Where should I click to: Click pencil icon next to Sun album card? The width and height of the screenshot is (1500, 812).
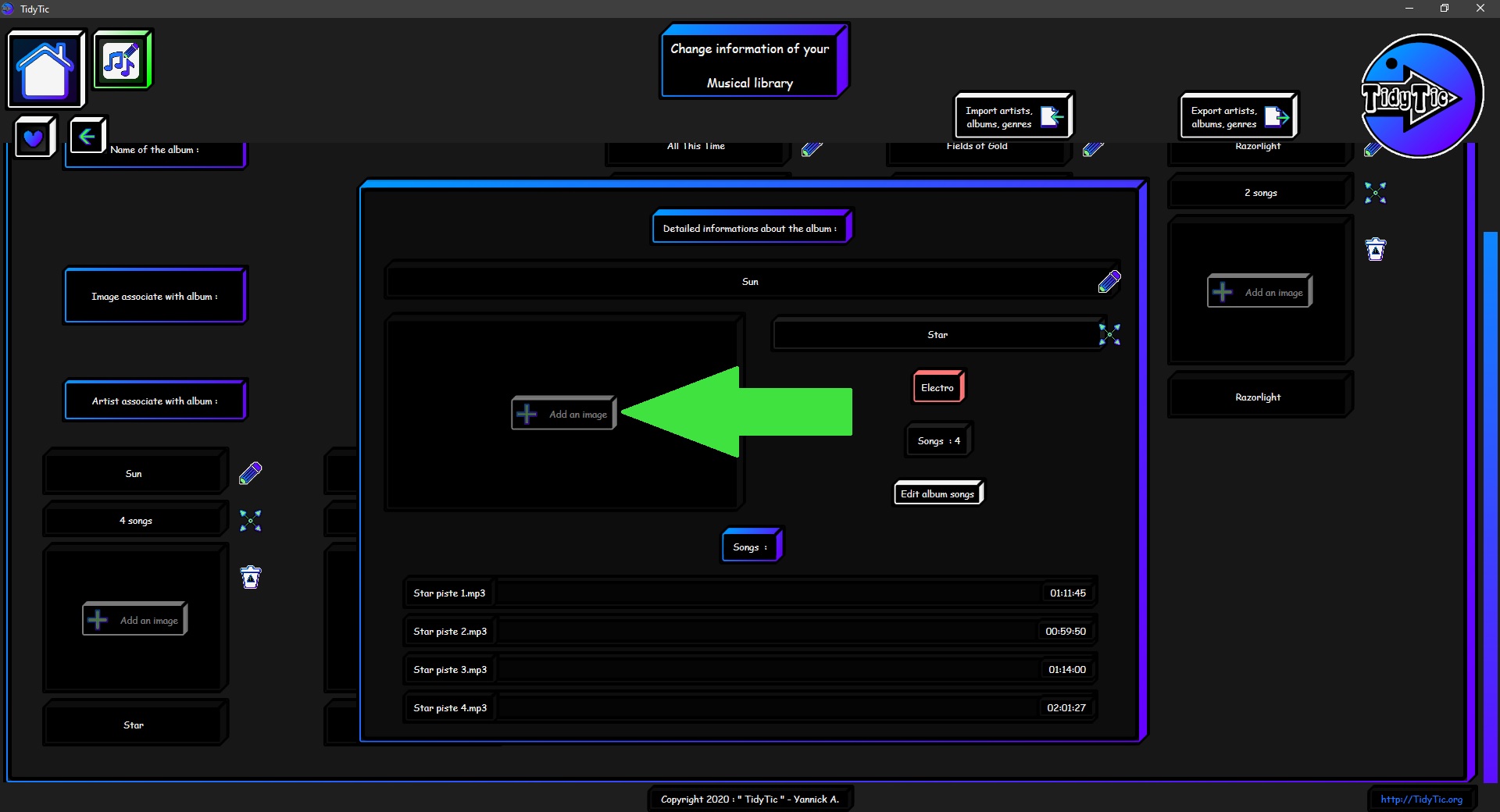(251, 473)
